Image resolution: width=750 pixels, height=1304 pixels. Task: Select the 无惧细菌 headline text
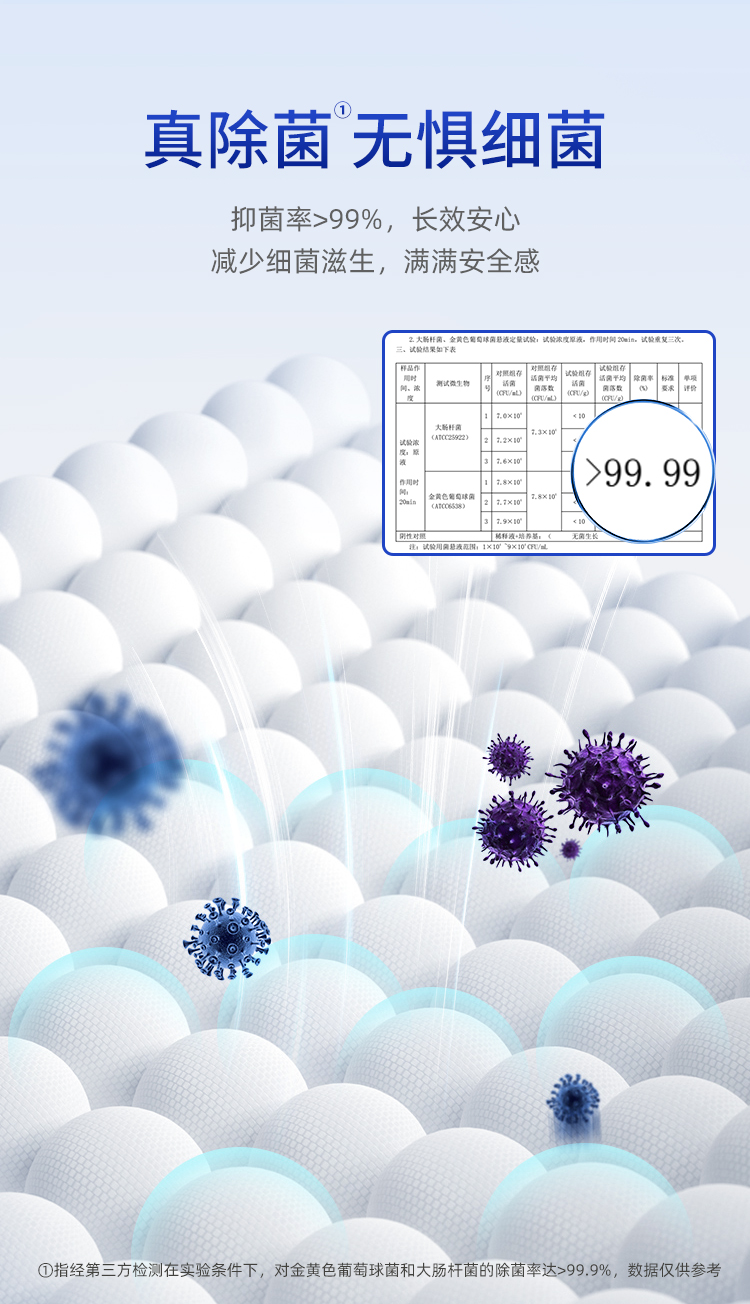click(479, 141)
